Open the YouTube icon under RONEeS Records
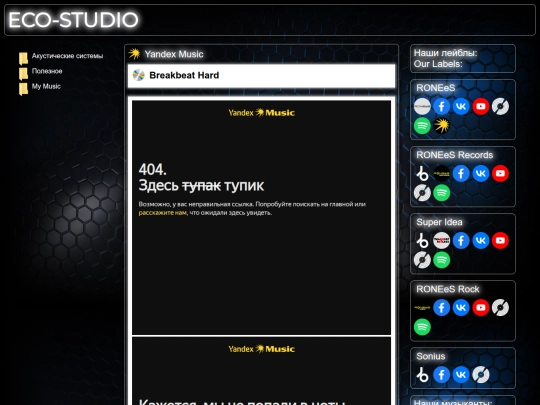The image size is (540, 405). point(500,173)
